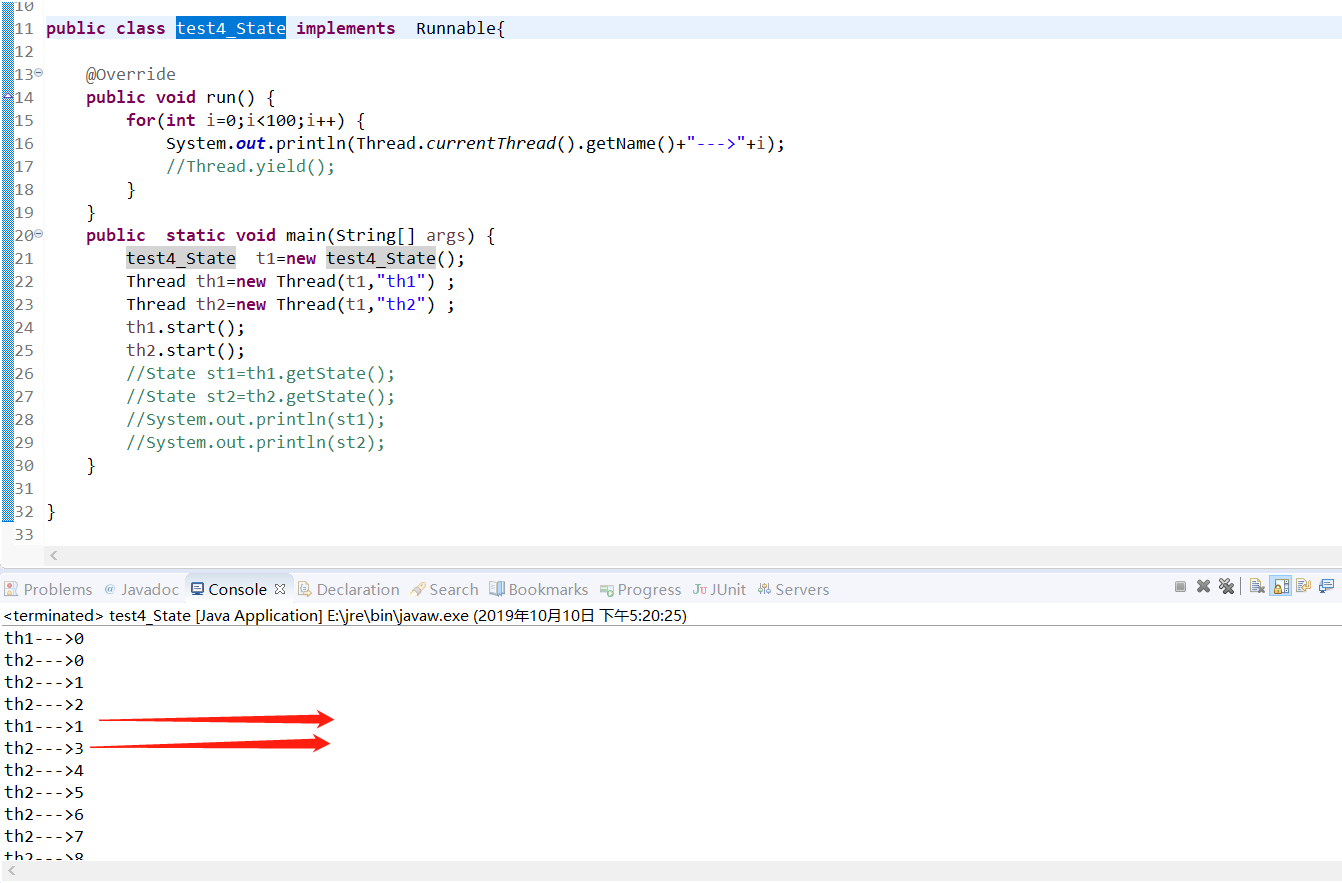
Task: Open the Search tab
Action: pyautogui.click(x=454, y=589)
